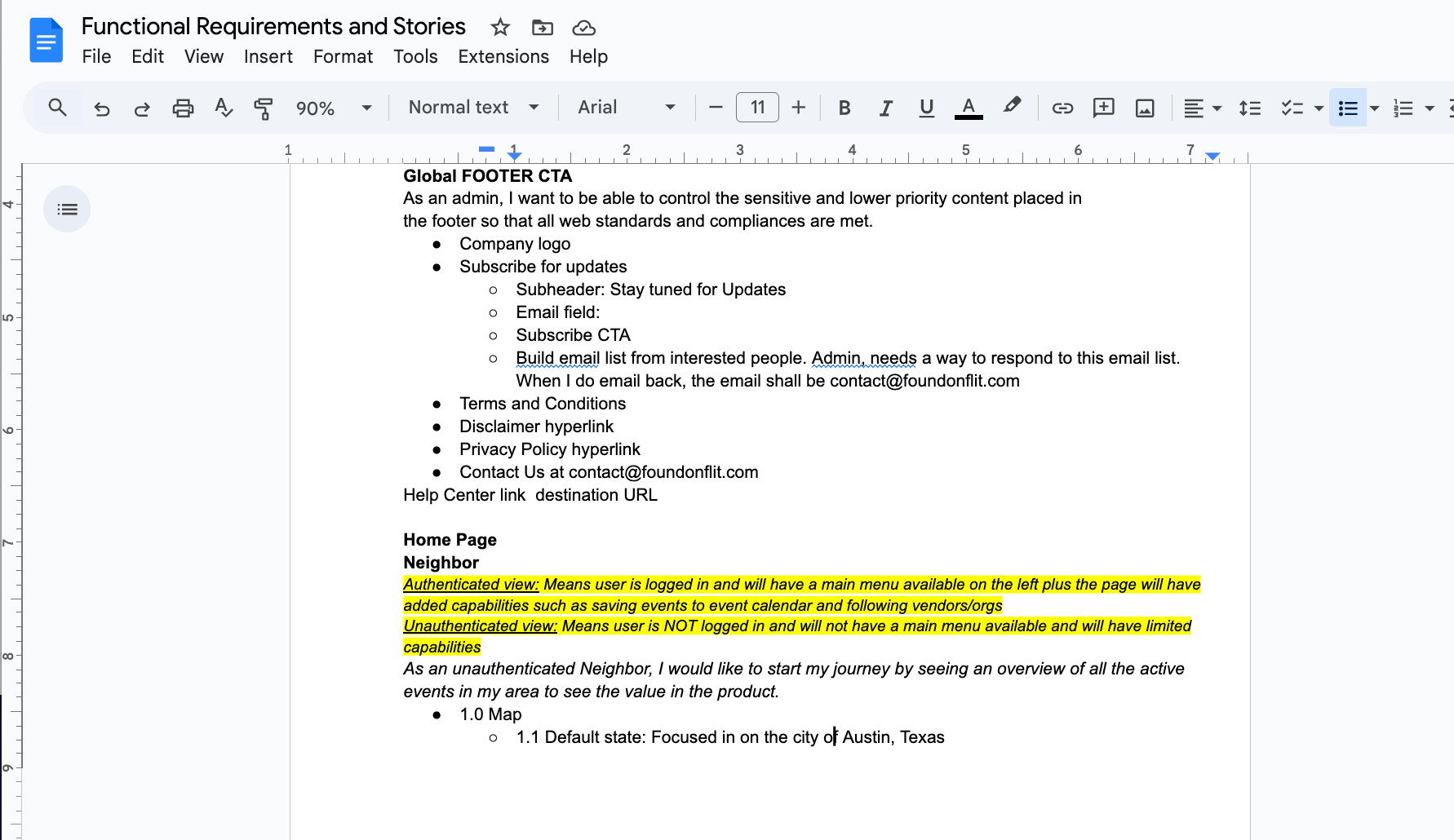This screenshot has height=840, width=1454.
Task: Edit the font size field showing 11
Action: point(757,108)
